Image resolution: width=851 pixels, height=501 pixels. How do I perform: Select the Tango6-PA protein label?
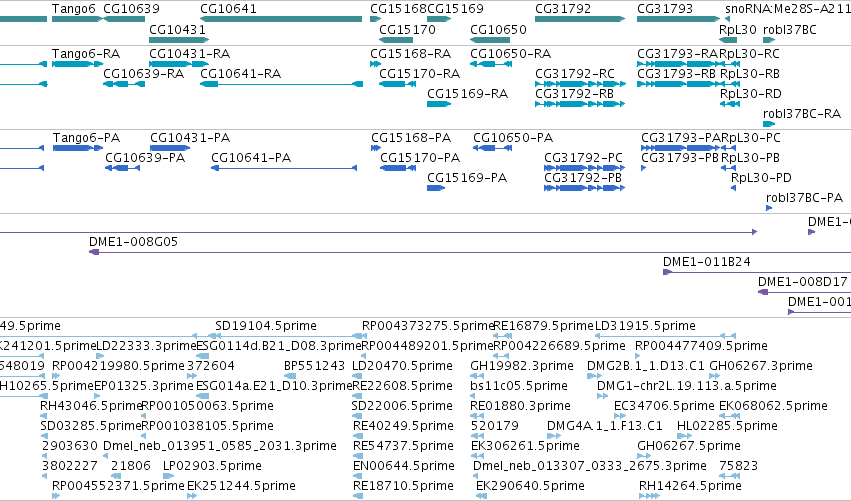click(86, 138)
